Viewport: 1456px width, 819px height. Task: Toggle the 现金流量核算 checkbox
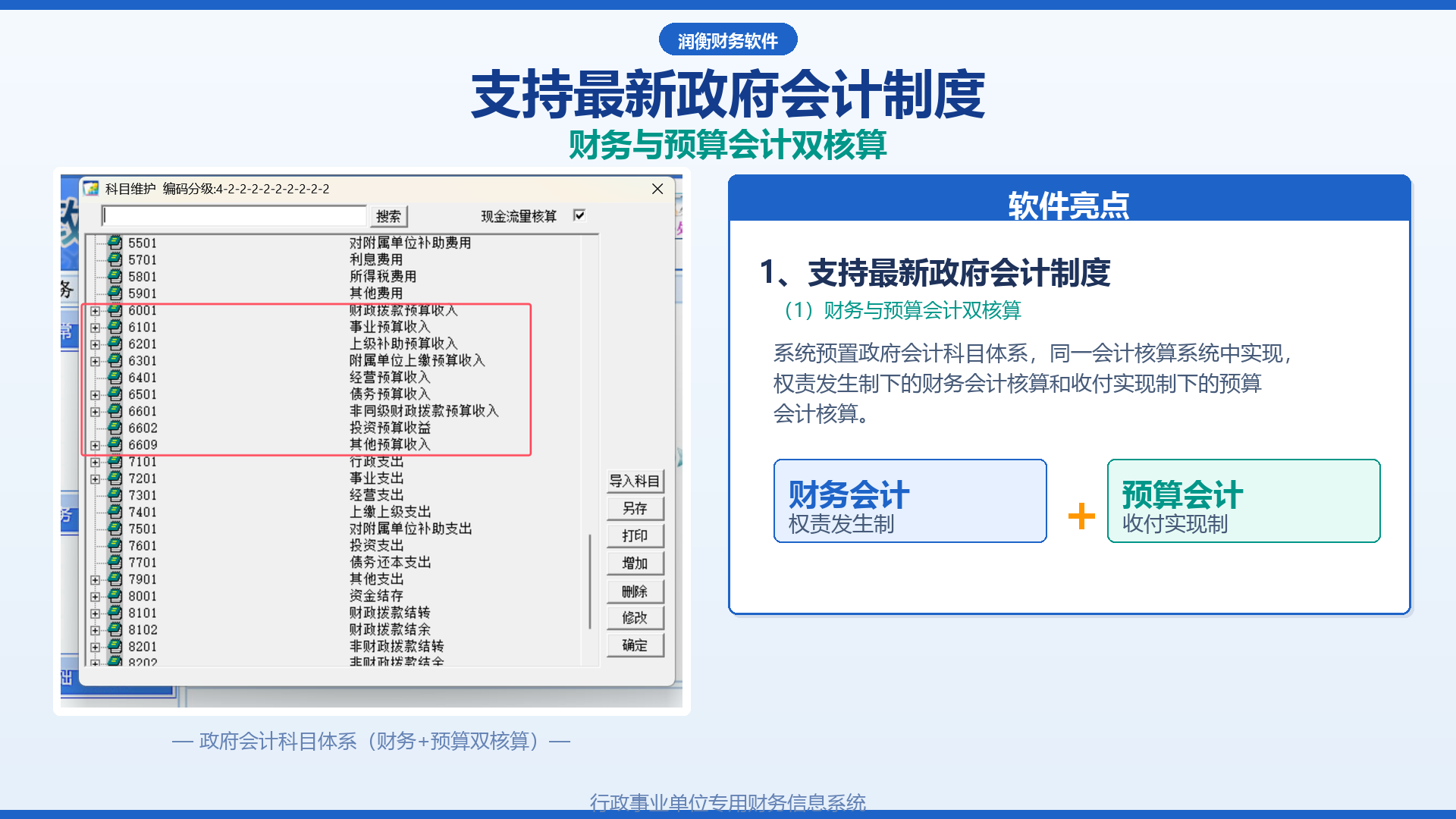[579, 215]
